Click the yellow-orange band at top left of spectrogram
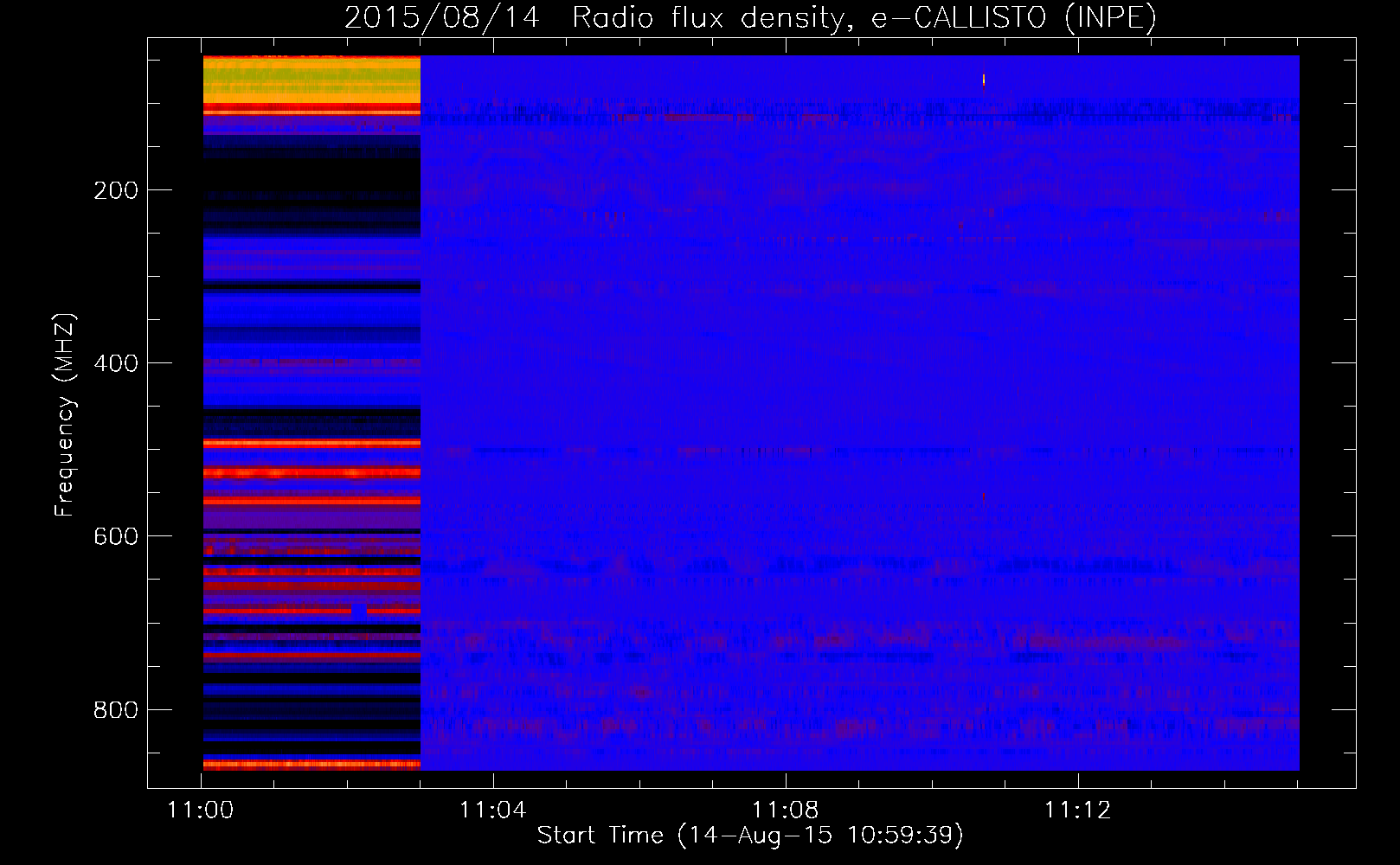This screenshot has height=865, width=1400. 311,80
